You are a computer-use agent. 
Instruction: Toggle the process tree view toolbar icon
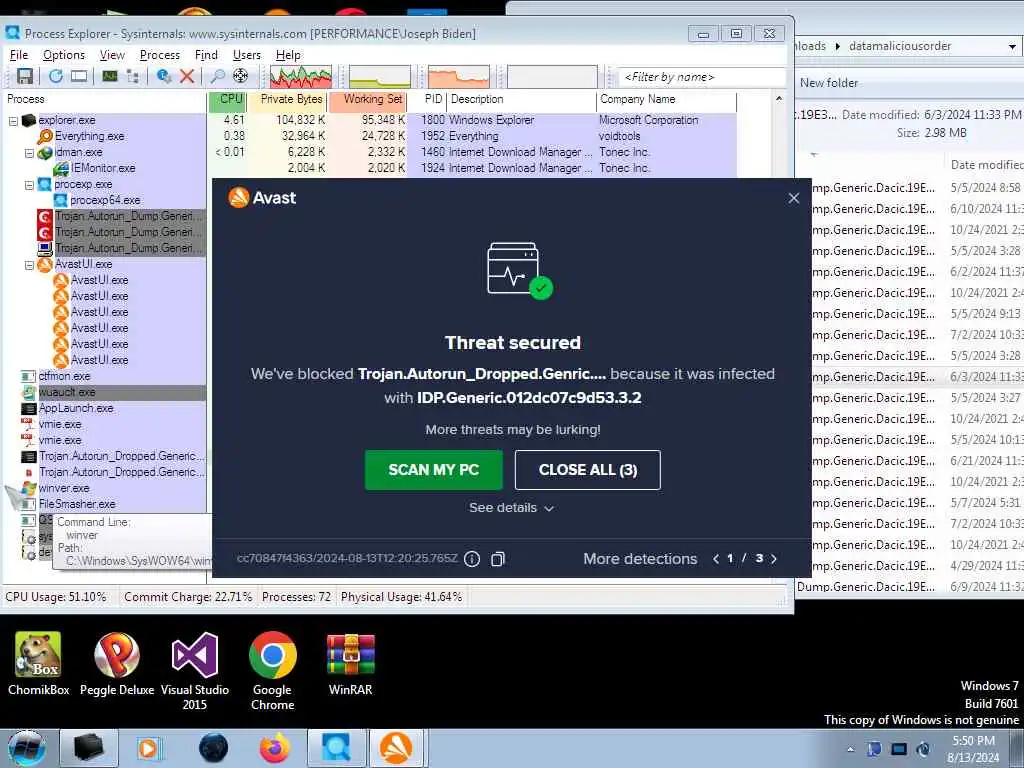point(133,76)
